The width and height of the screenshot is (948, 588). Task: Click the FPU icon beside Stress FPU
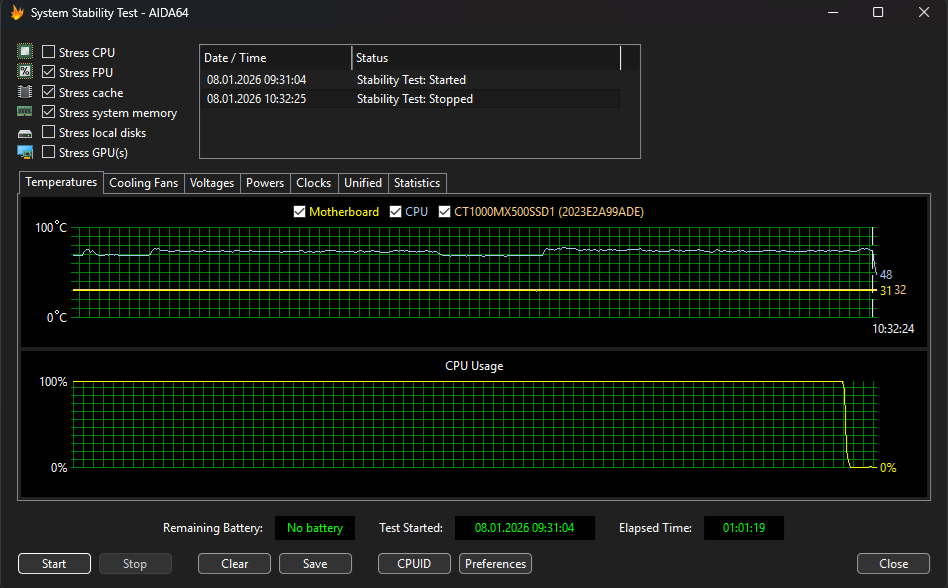[25, 72]
